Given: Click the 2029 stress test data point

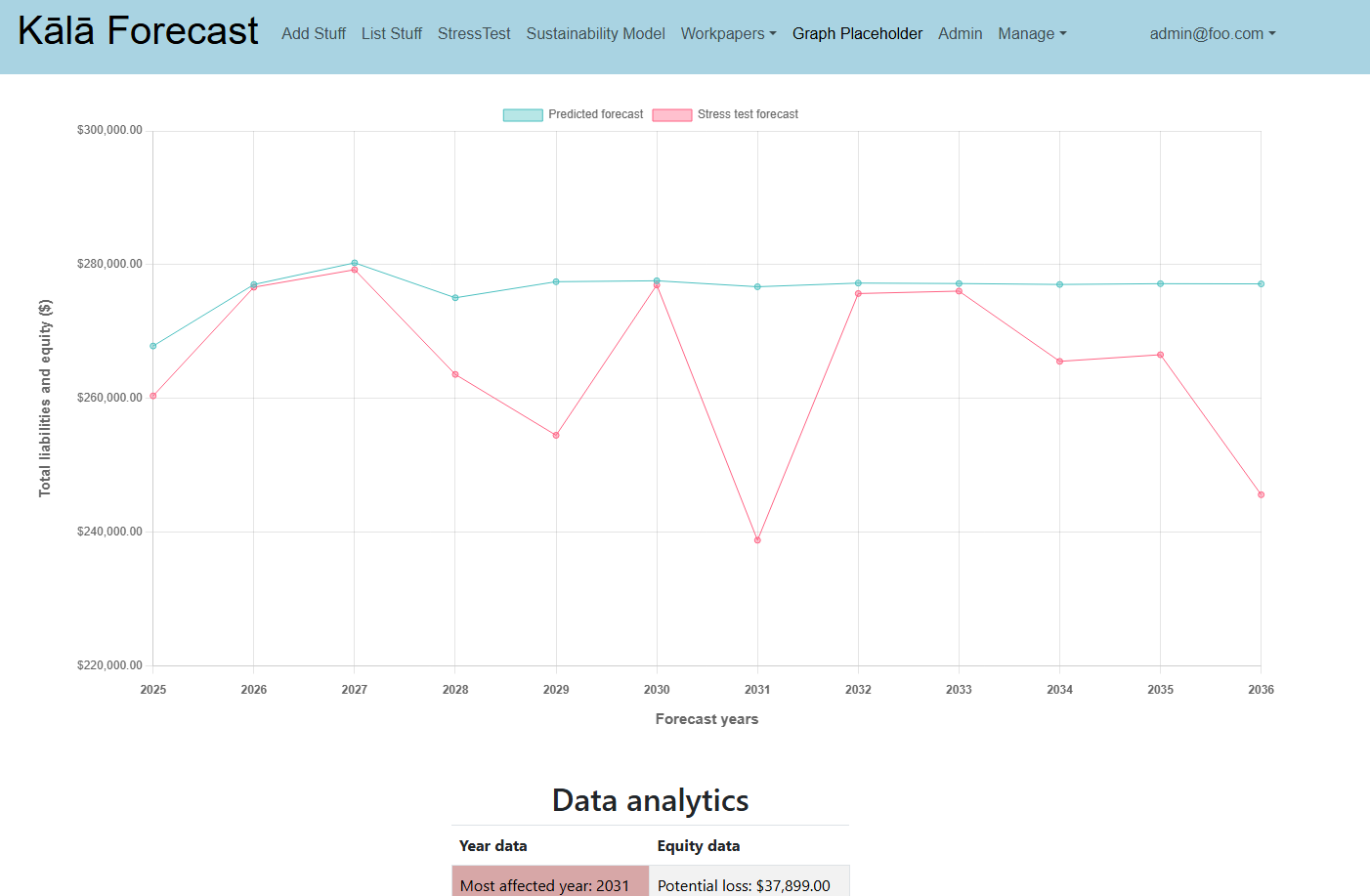Looking at the screenshot, I should pos(556,436).
